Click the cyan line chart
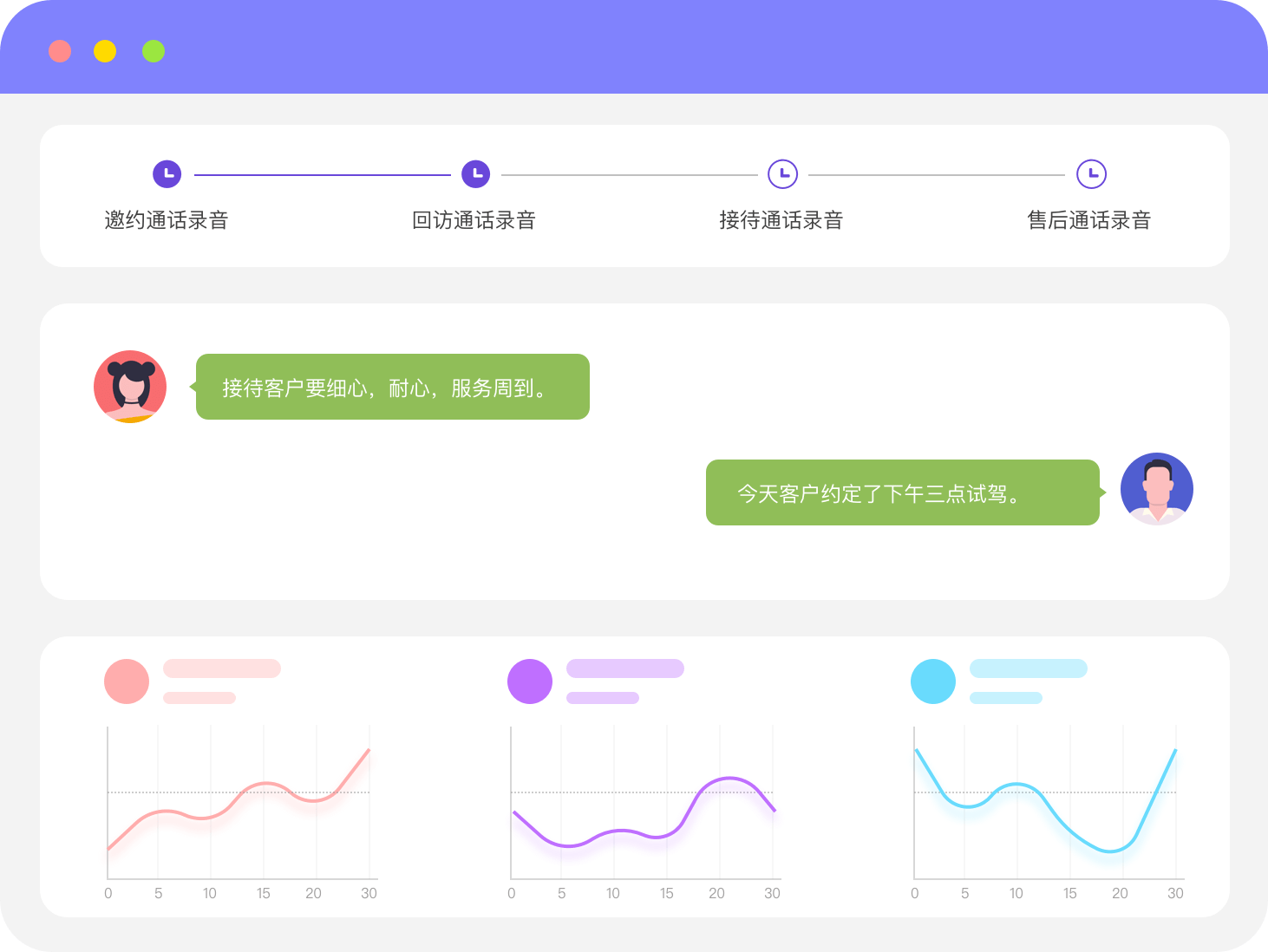1268x952 pixels. [1047, 813]
